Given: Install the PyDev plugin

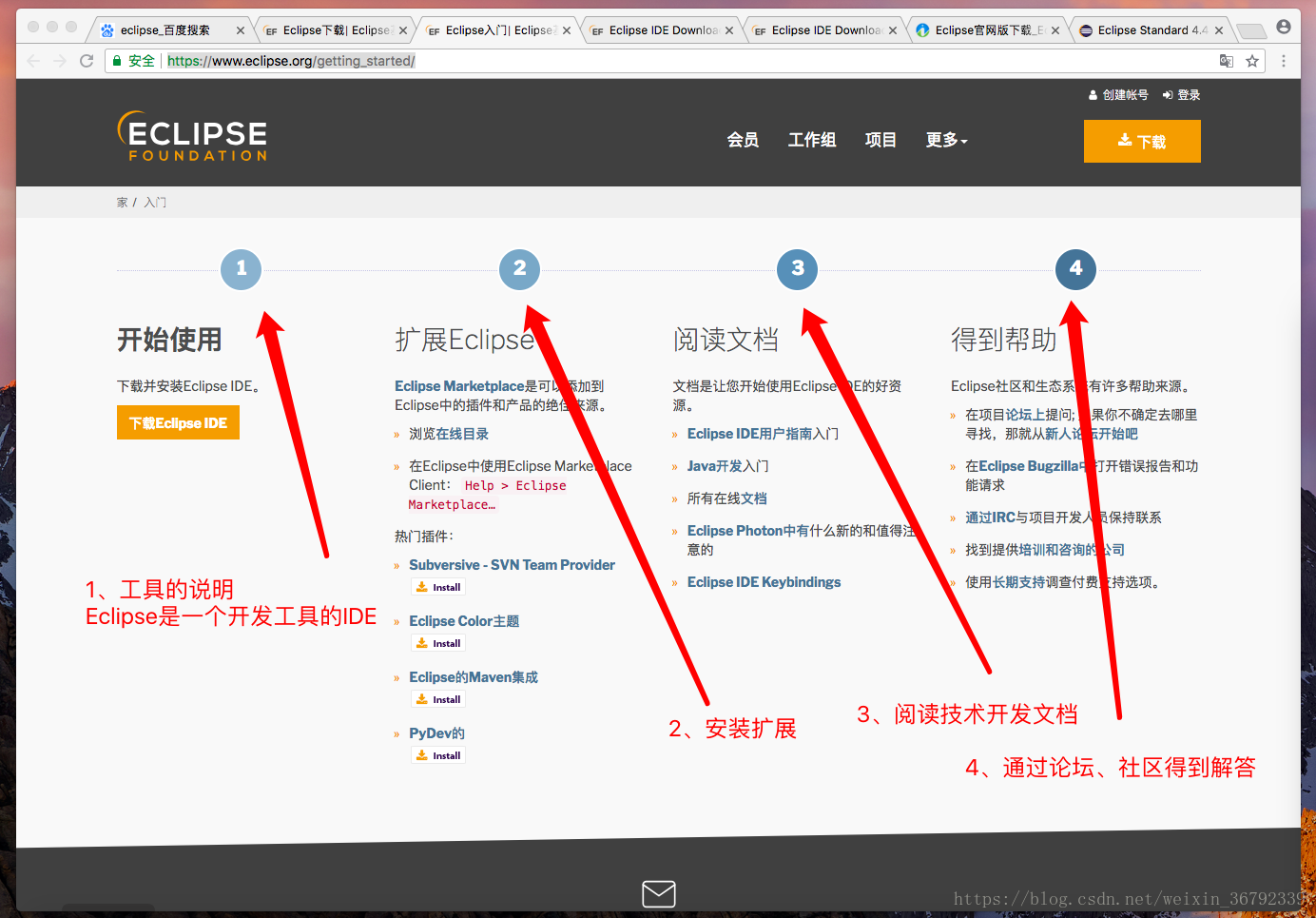Looking at the screenshot, I should 438,756.
